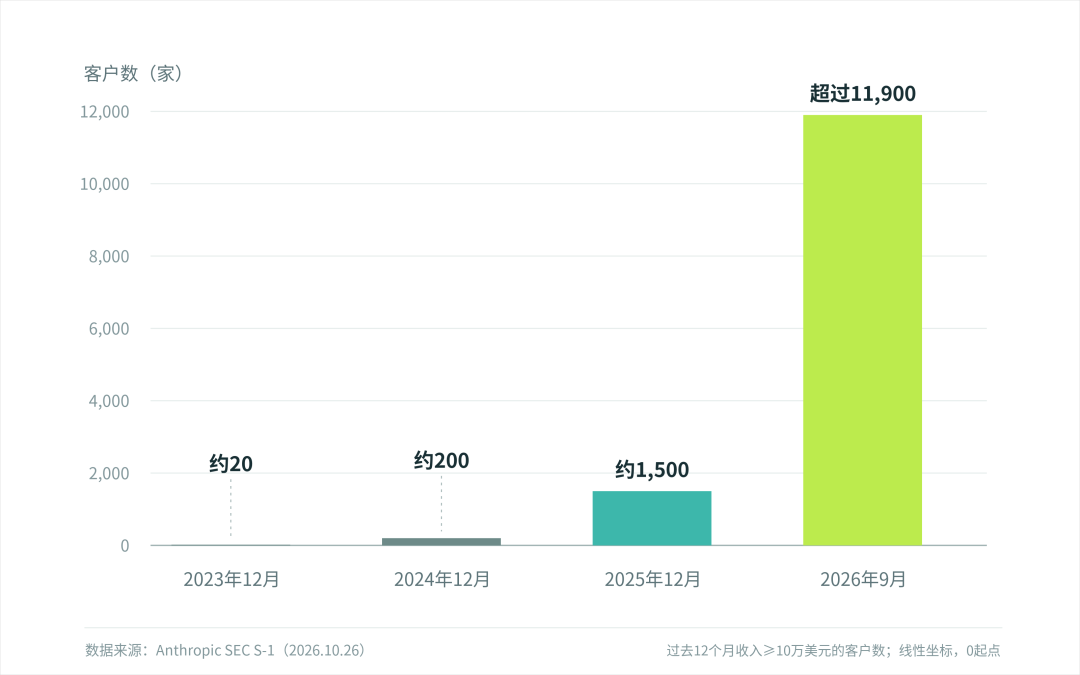Click the gray 2024年12月 bar
Image resolution: width=1080 pixels, height=675 pixels.
[x=442, y=541]
